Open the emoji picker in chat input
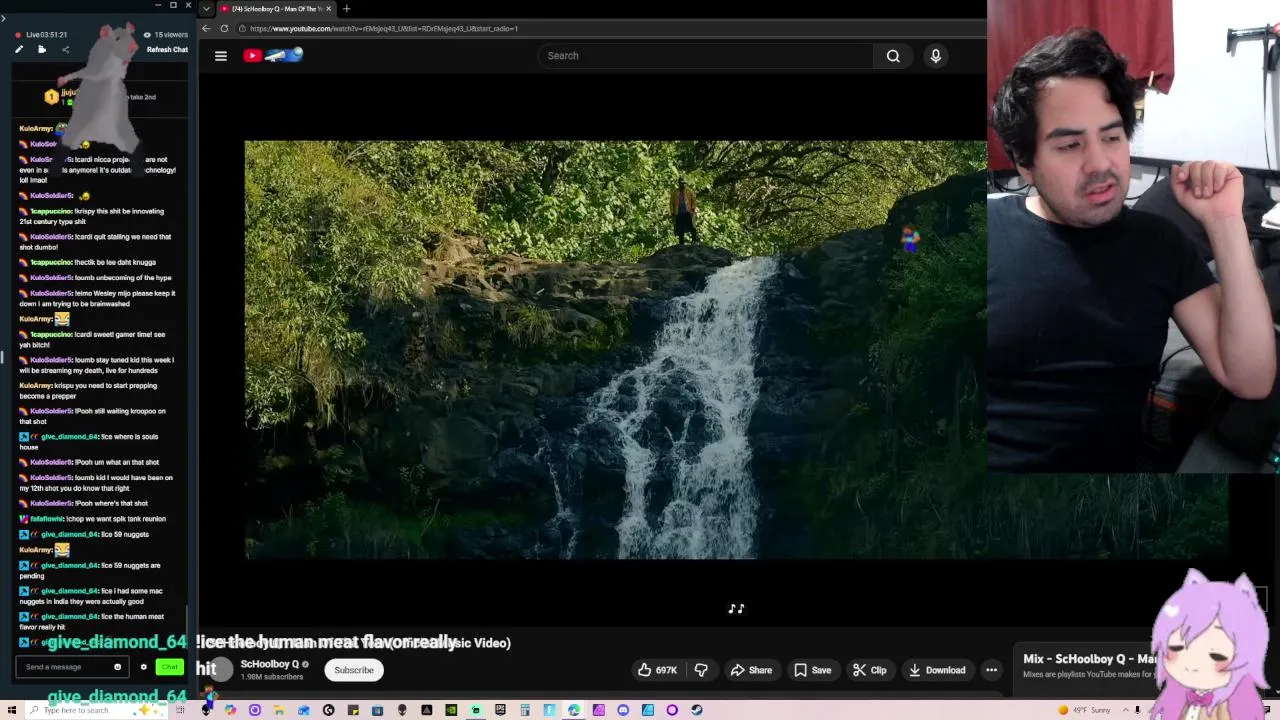Viewport: 1280px width, 720px height. (117, 667)
